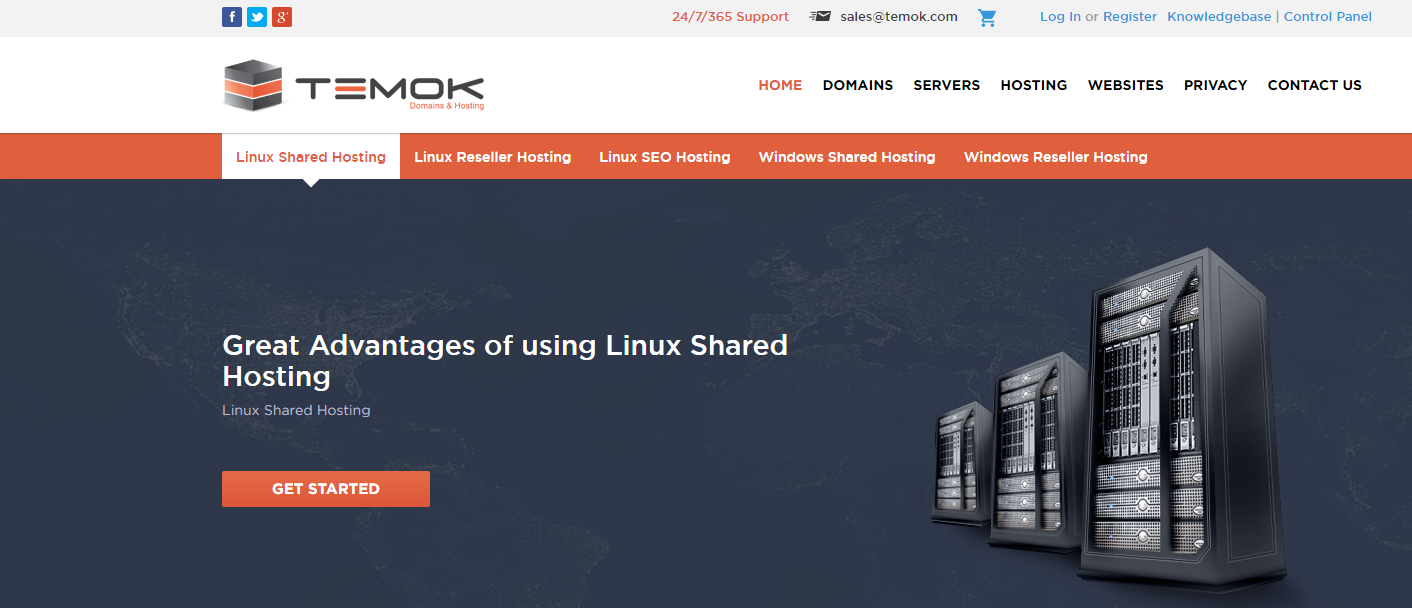The height and width of the screenshot is (608, 1412).
Task: Open the Control Panel link
Action: click(1328, 17)
